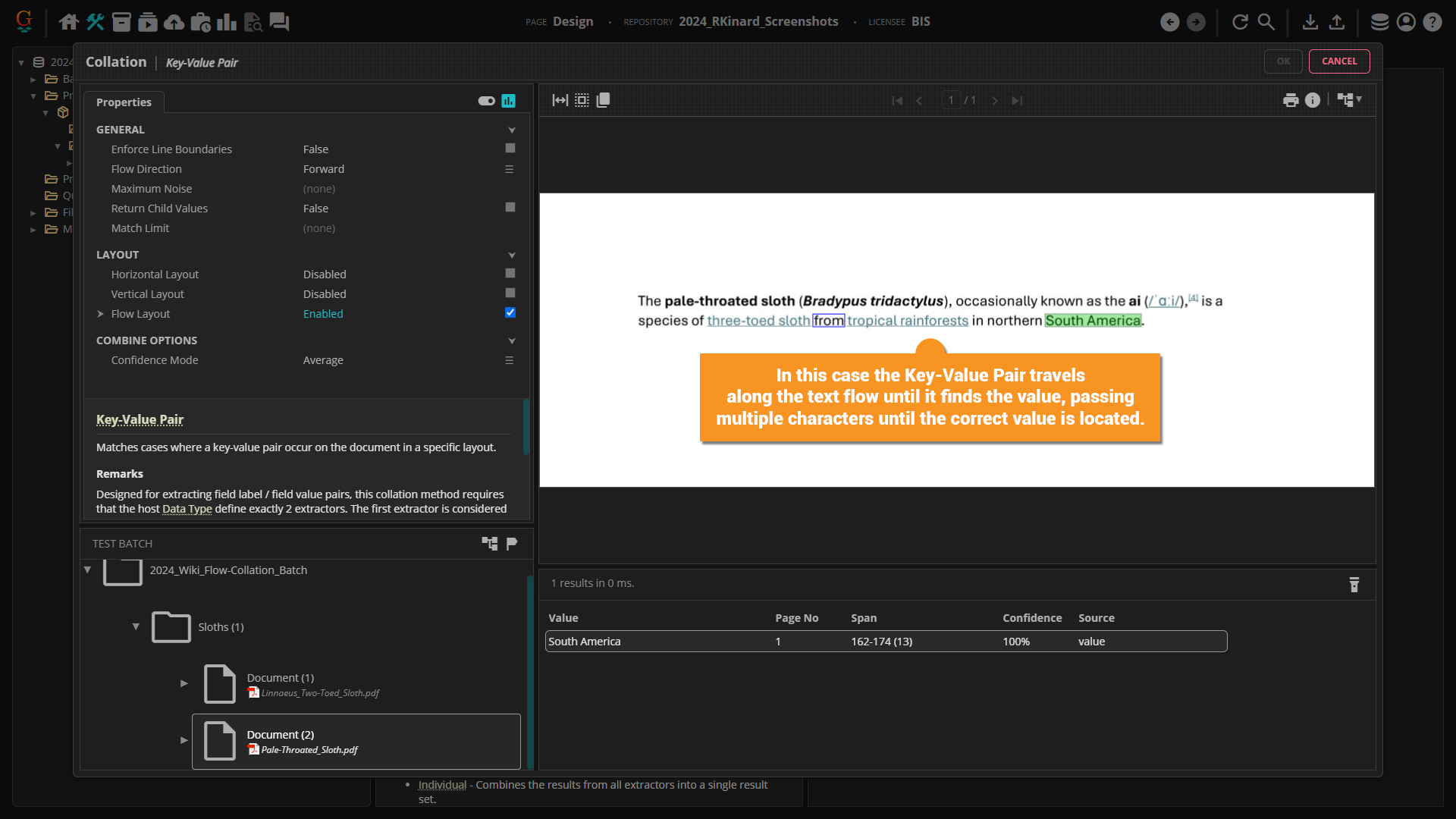Image resolution: width=1456 pixels, height=819 pixels.
Task: Click the fit-width icon in viewer toolbar
Action: (560, 100)
